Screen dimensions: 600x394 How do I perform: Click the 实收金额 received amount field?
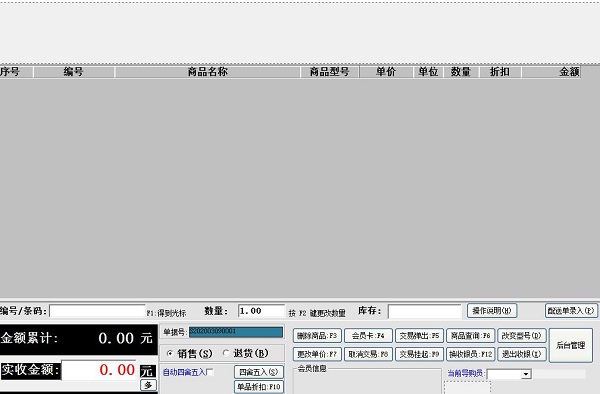tap(99, 370)
